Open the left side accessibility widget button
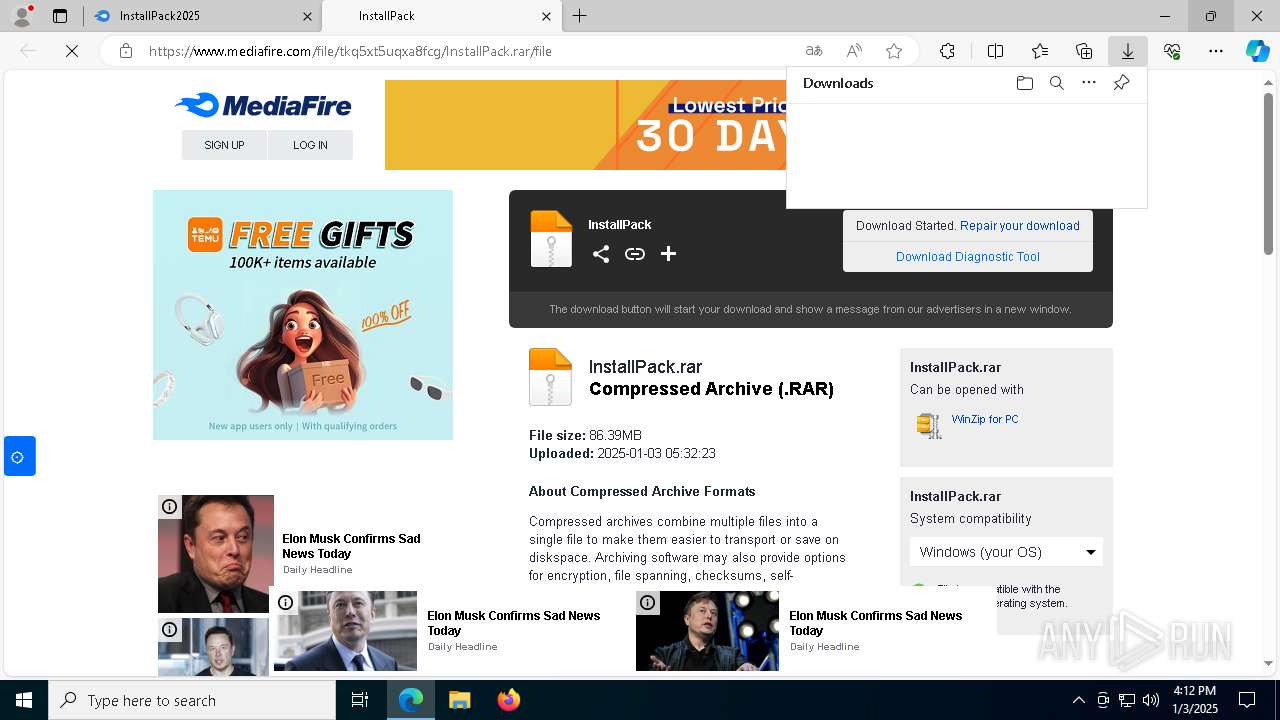 [x=19, y=457]
